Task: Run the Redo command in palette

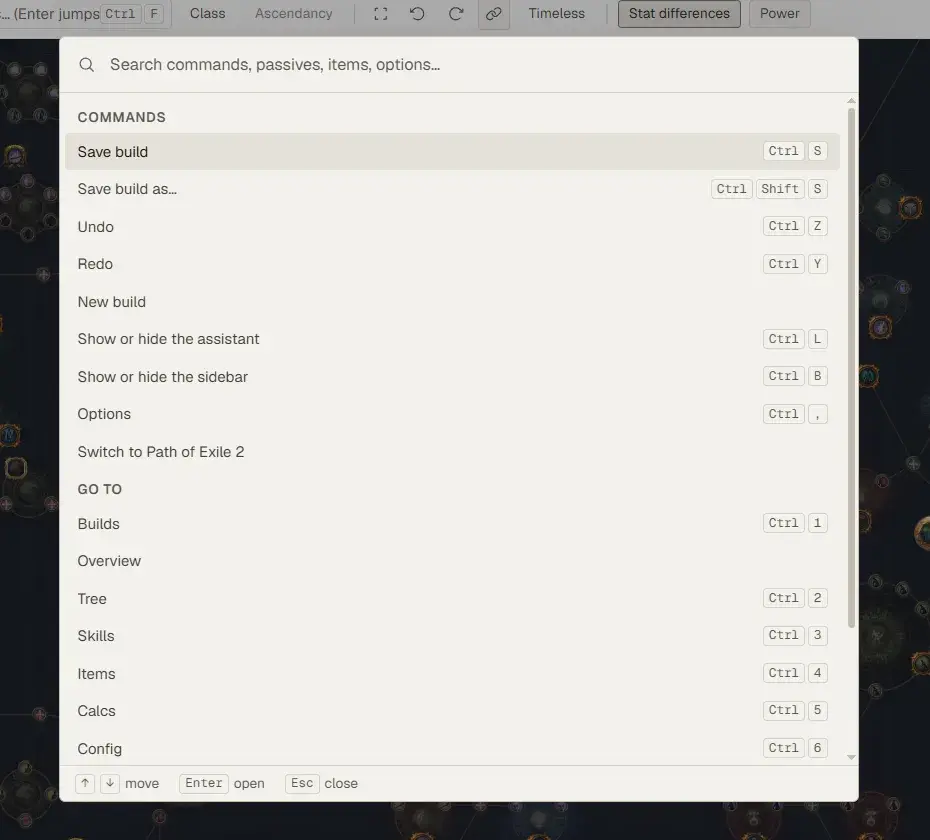Action: [453, 264]
